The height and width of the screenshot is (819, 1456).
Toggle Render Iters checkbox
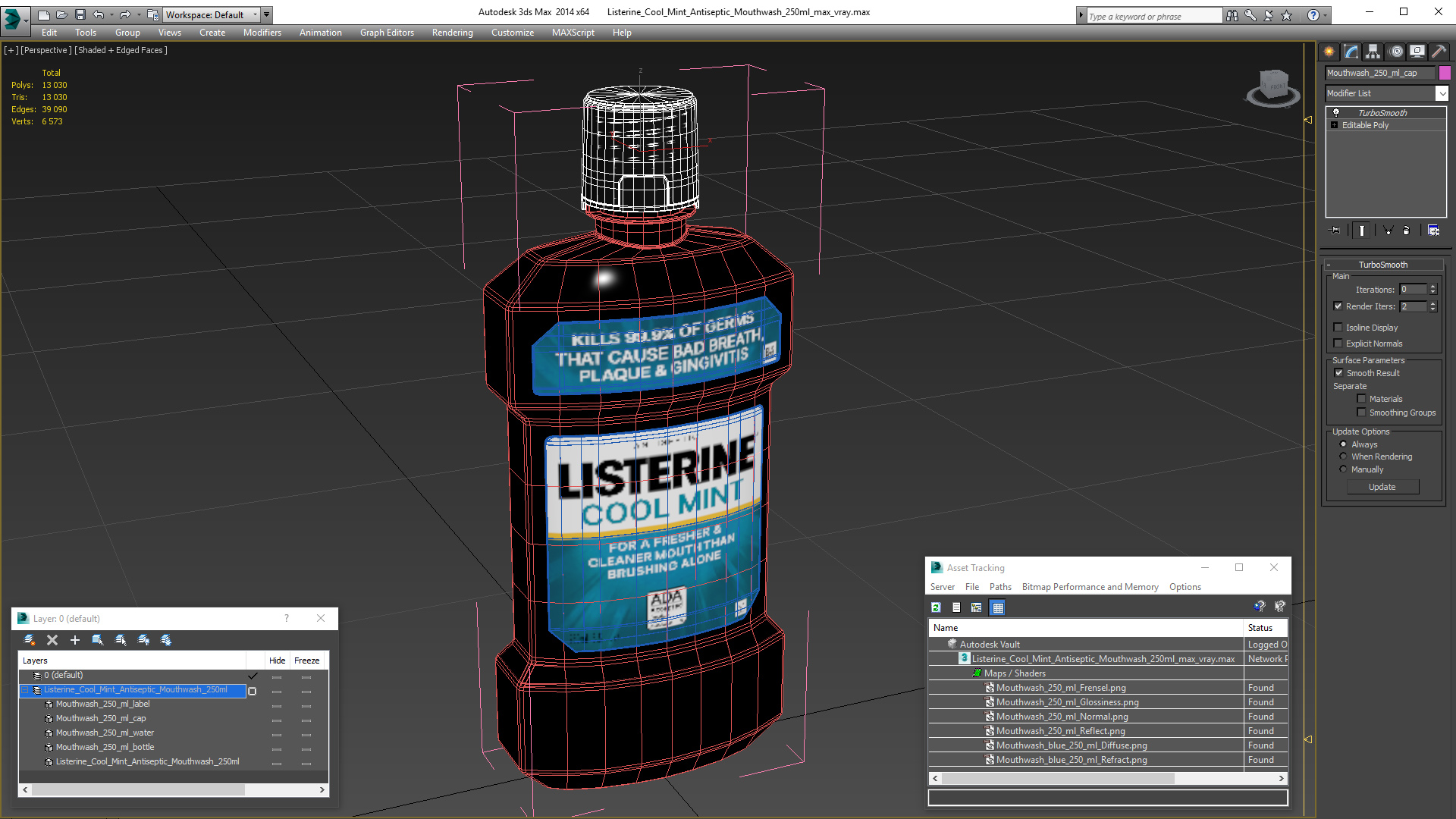pos(1338,306)
